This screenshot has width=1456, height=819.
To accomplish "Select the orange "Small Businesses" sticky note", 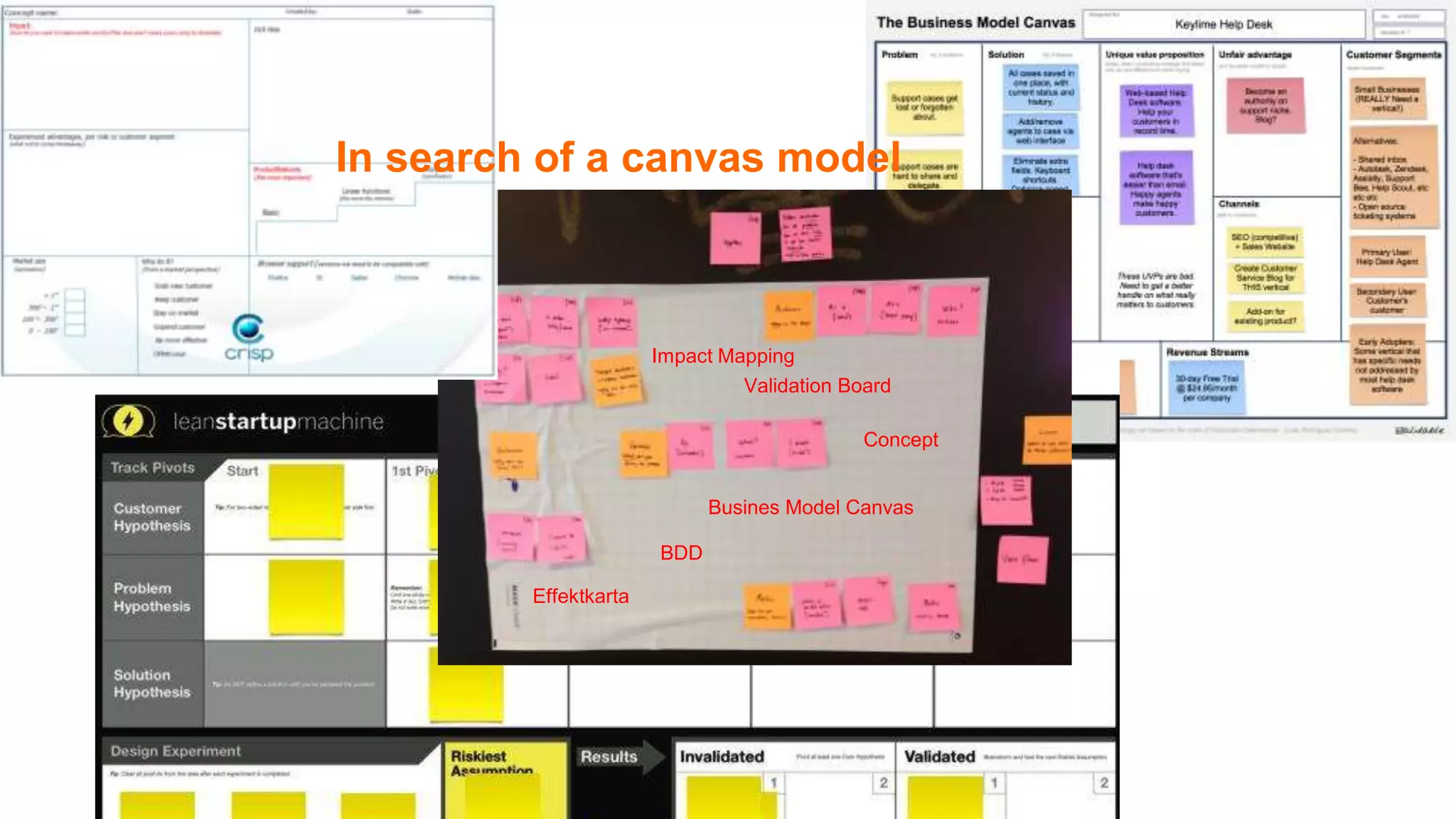I will click(x=1386, y=99).
